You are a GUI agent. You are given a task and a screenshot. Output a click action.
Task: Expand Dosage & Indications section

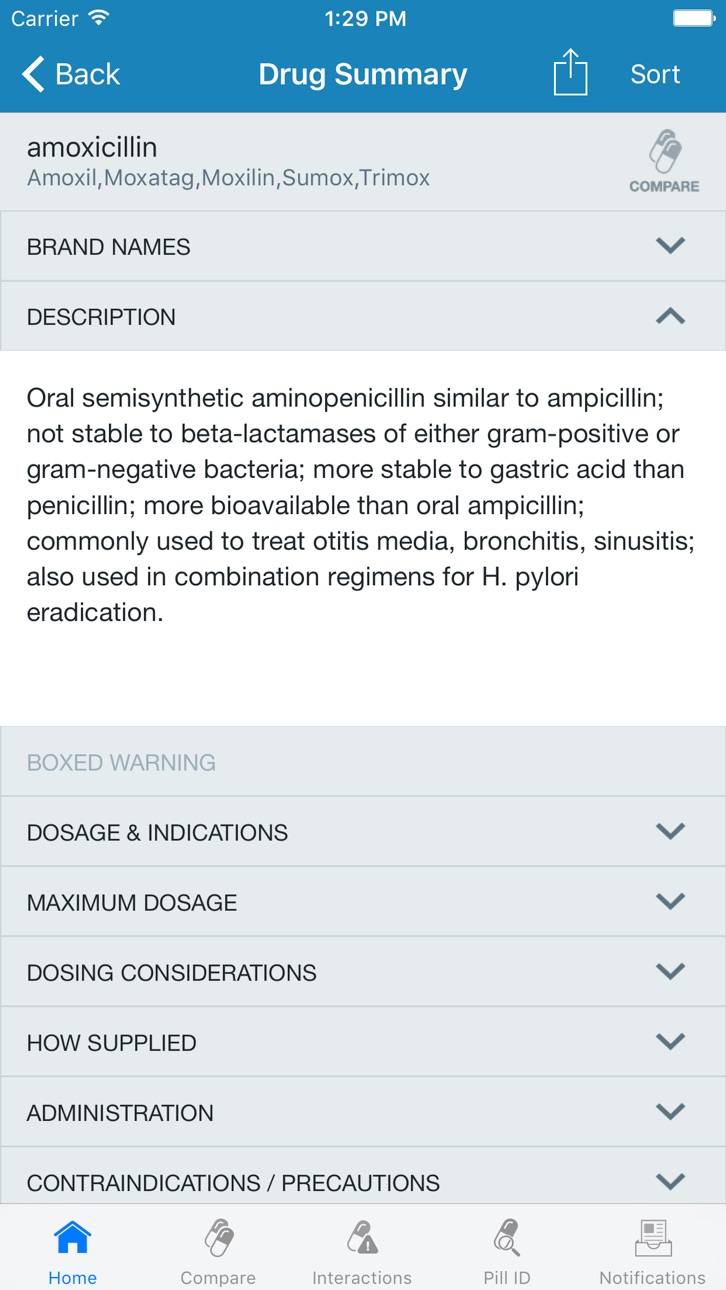pyautogui.click(x=363, y=832)
